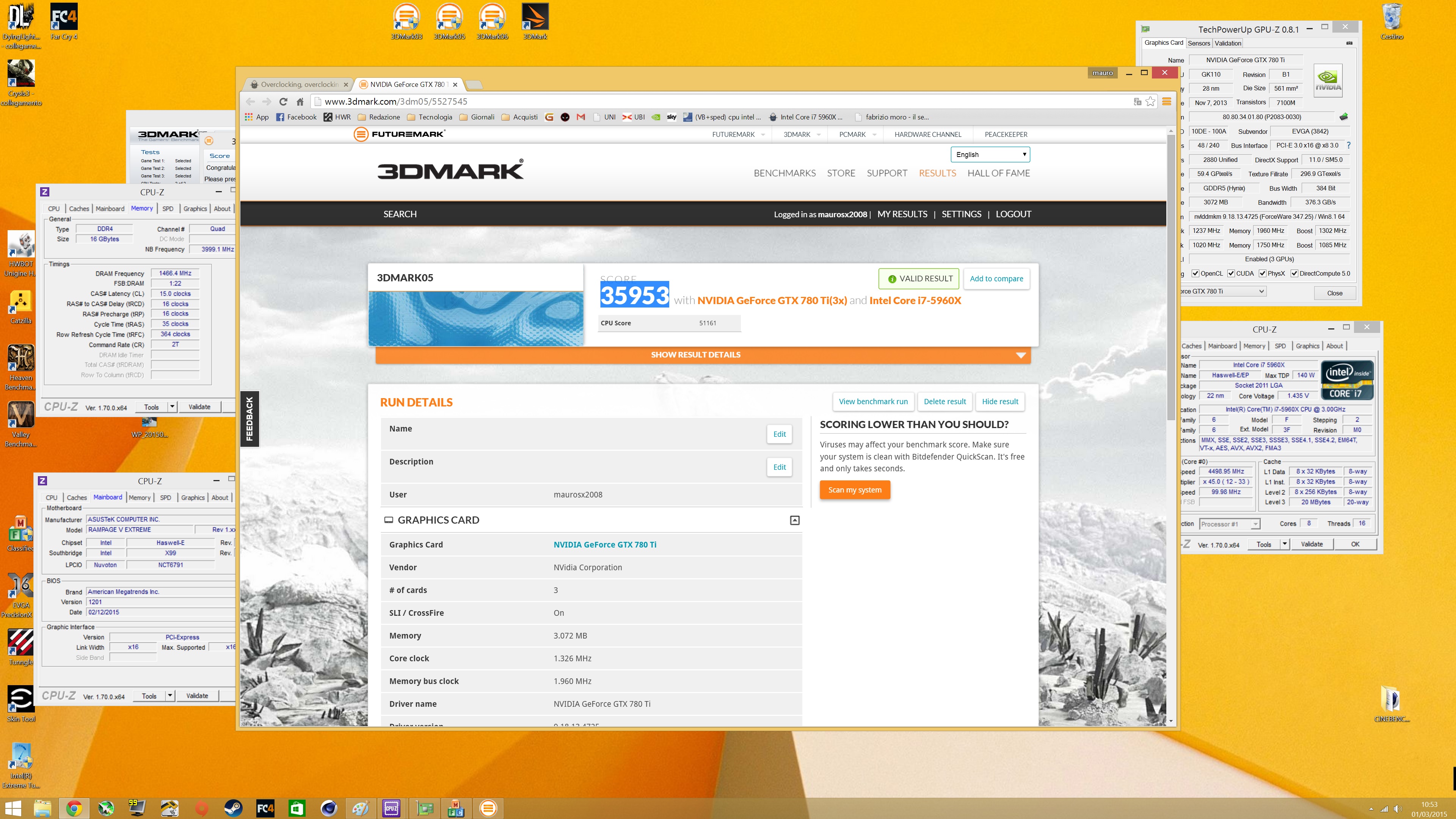Screen dimensions: 1456x819
Task: Open the Apps shortcut in the bookmarks bar
Action: (x=256, y=117)
